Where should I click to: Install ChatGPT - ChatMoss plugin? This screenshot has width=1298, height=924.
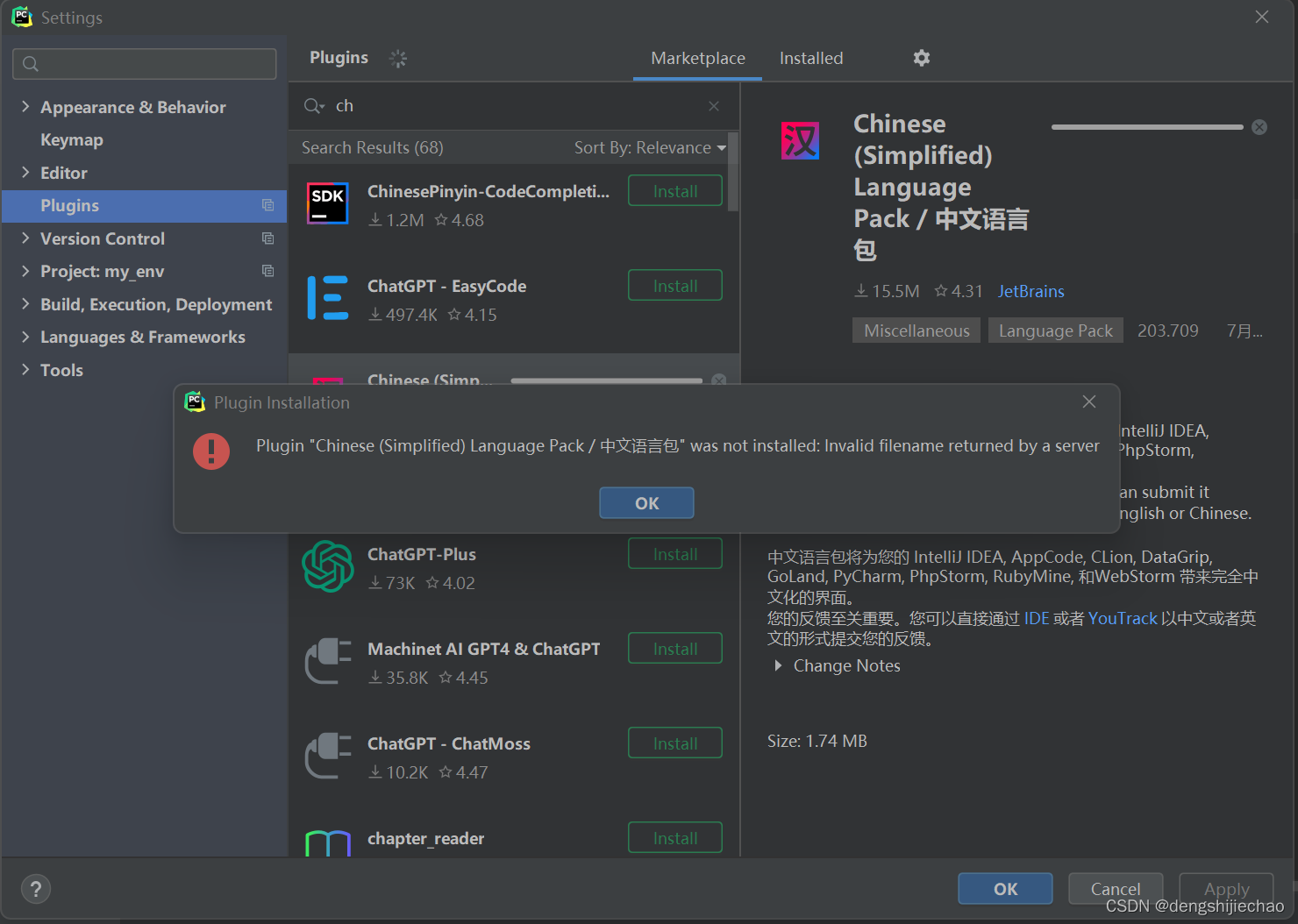[x=675, y=743]
